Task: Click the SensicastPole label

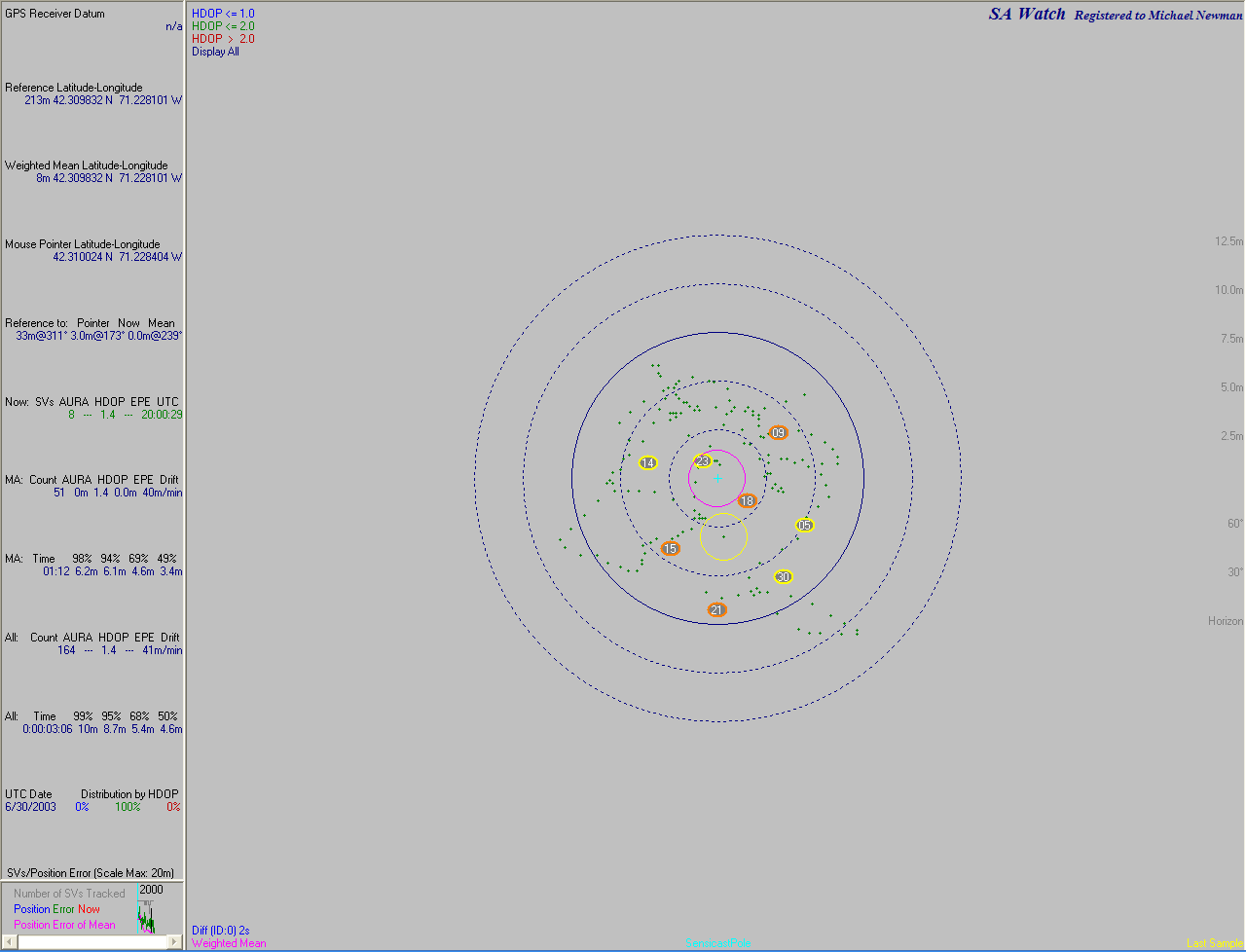Action: click(717, 943)
